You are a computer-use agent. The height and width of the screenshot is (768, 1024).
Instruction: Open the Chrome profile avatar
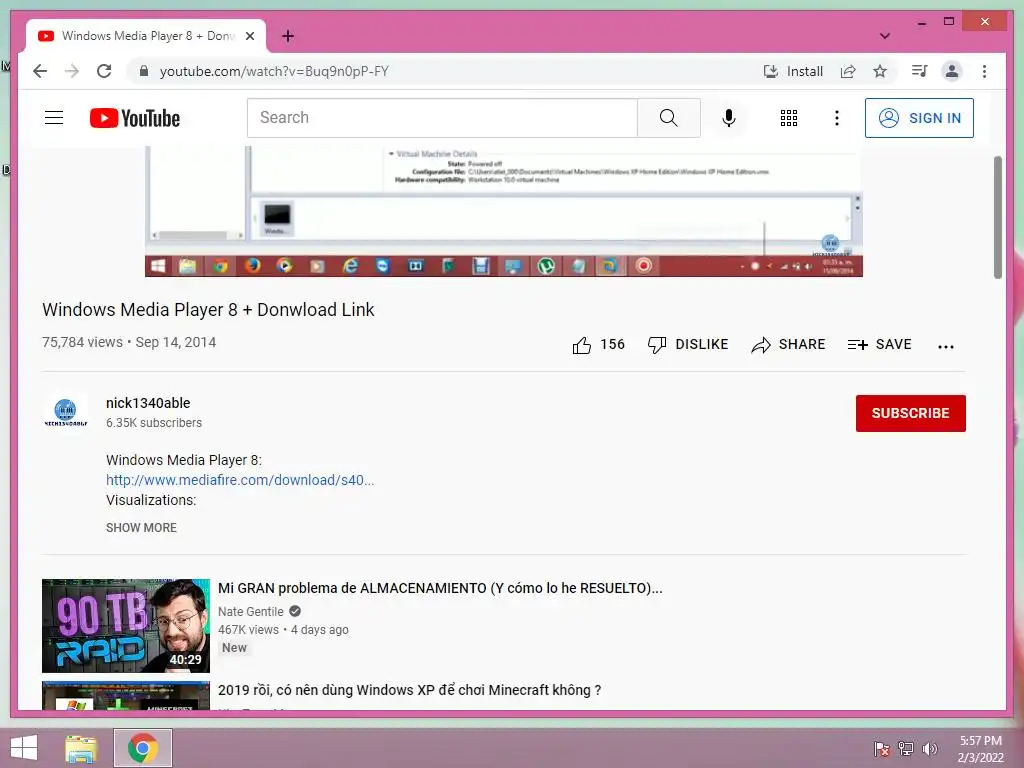click(952, 71)
